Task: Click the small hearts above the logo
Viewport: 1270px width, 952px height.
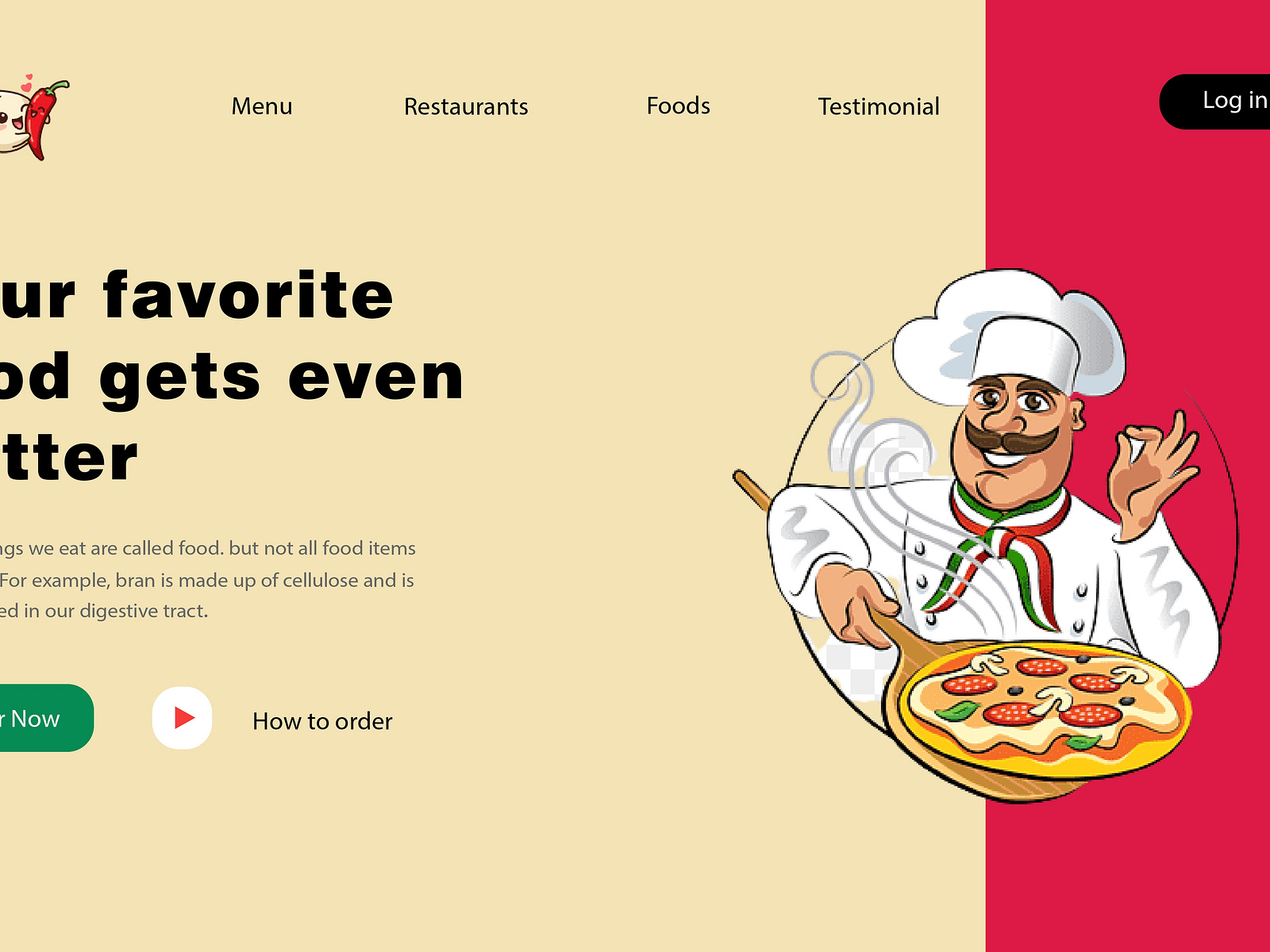Action: pos(26,81)
